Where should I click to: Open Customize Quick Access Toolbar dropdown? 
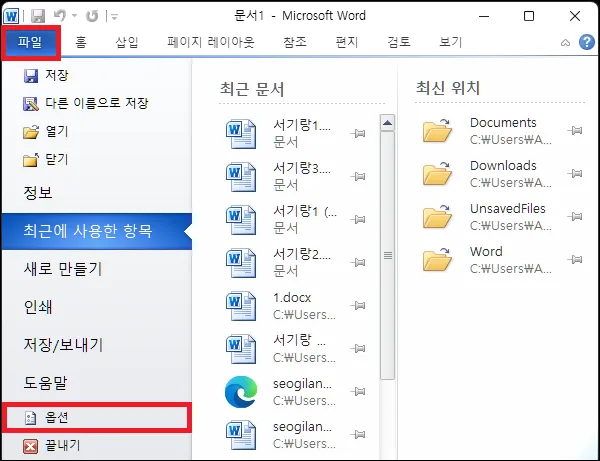coord(114,16)
